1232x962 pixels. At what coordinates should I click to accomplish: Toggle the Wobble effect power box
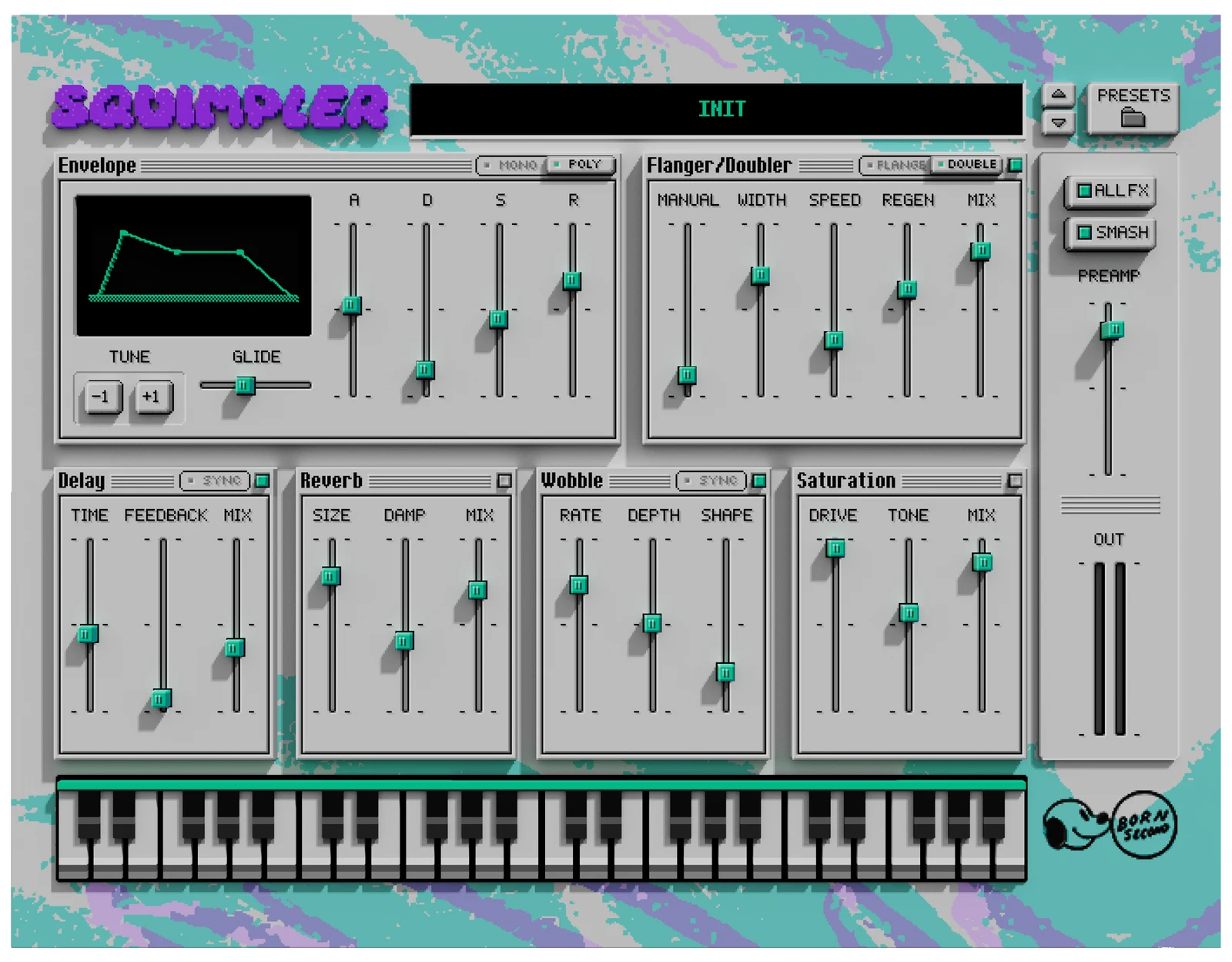pyautogui.click(x=759, y=481)
